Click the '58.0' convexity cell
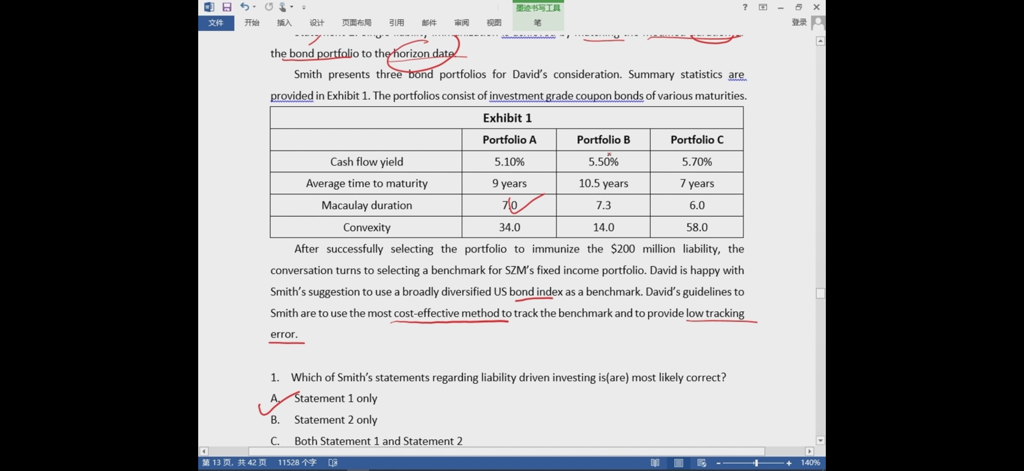The height and width of the screenshot is (471, 1024). point(697,227)
